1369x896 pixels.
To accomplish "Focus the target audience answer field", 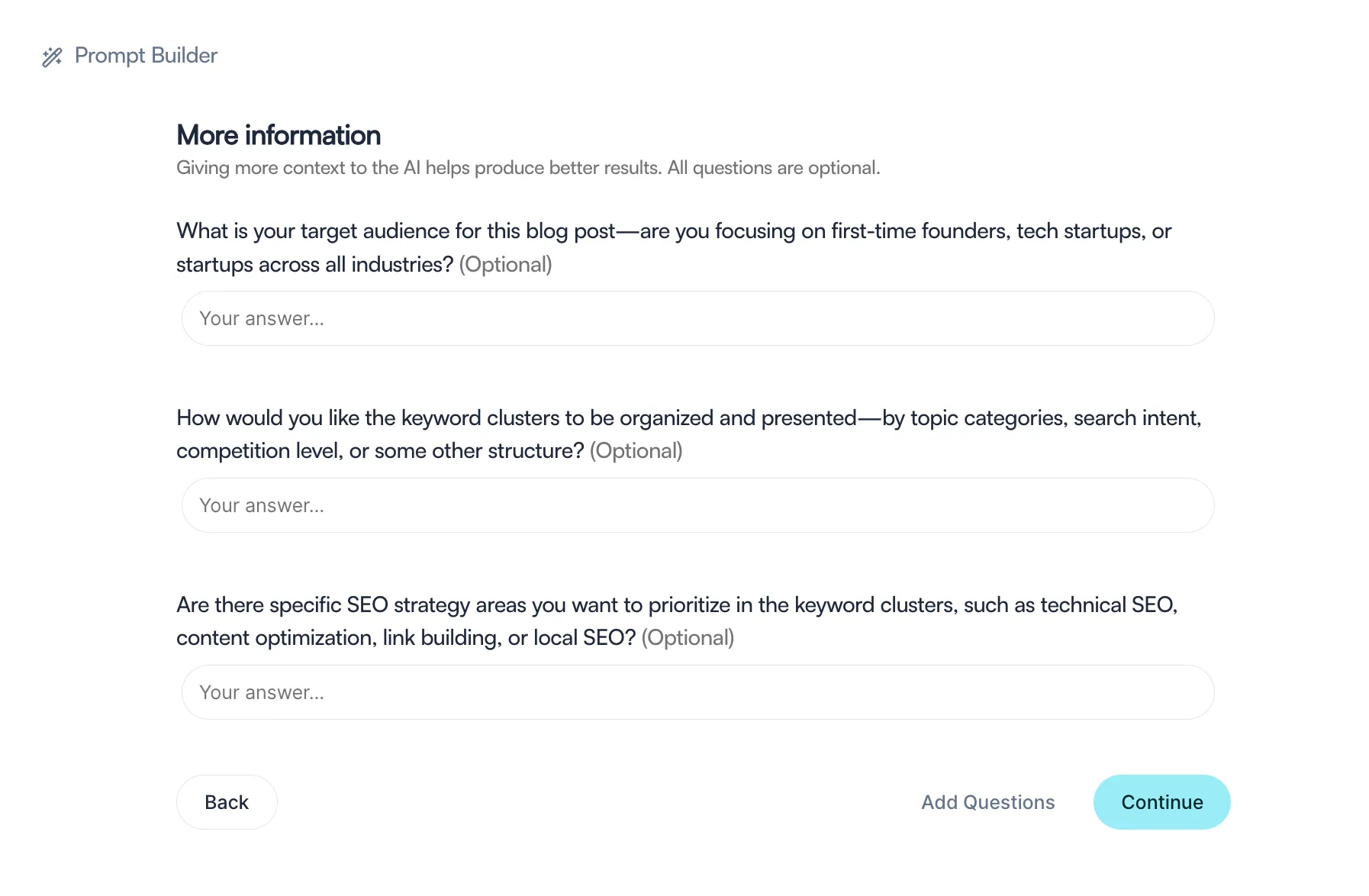I will [697, 318].
